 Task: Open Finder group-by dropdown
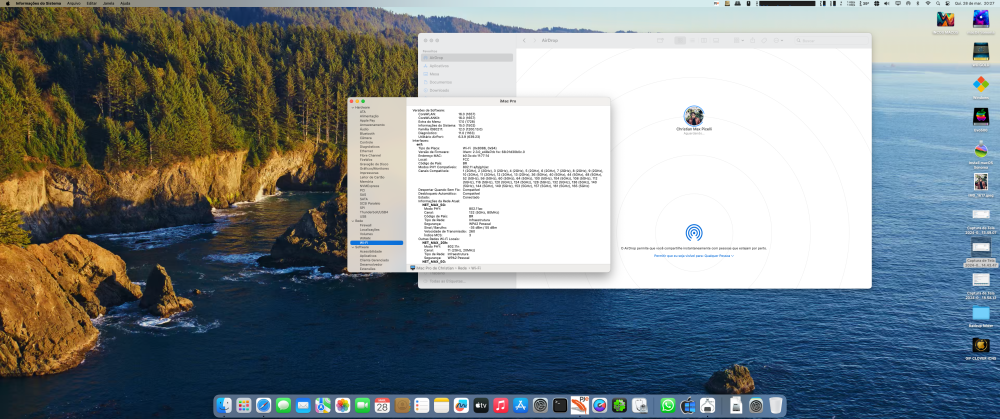738,40
